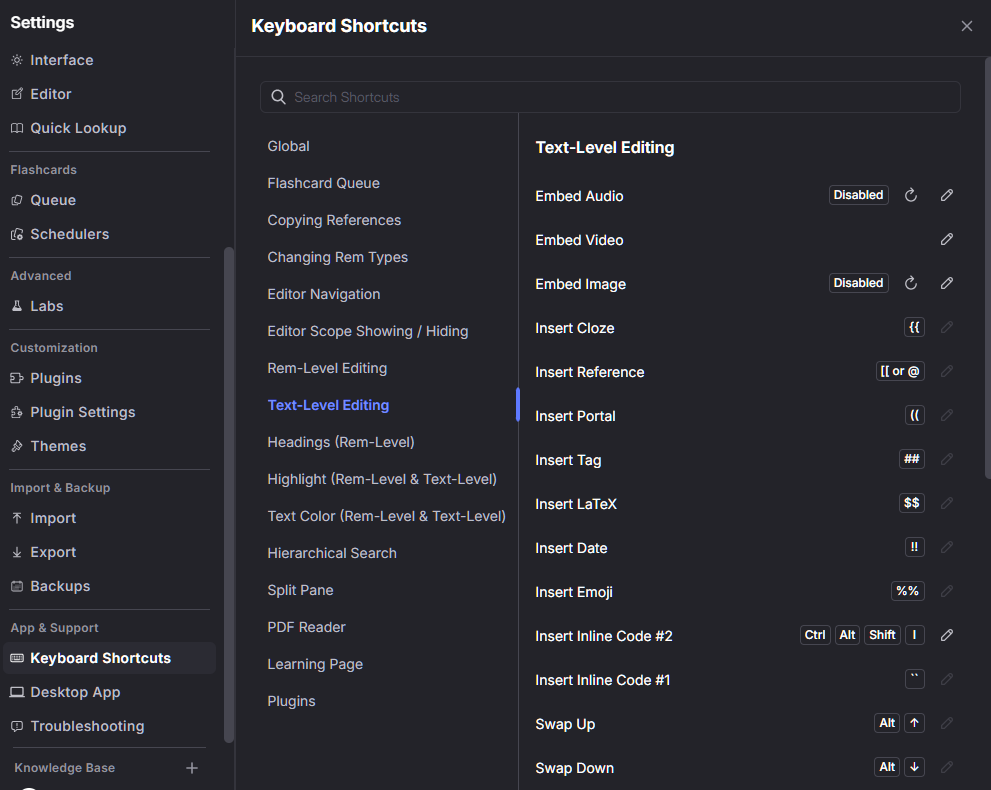Open Backups settings

[x=60, y=586]
